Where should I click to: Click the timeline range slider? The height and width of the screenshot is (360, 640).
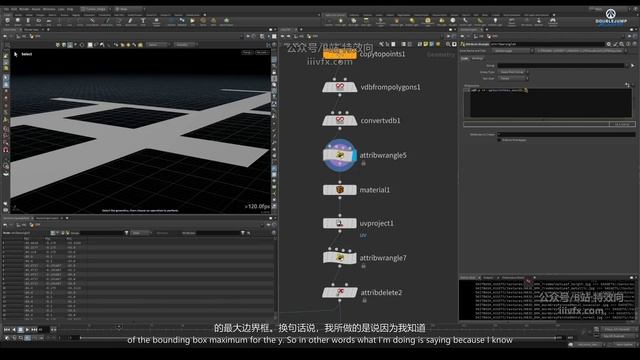[318, 338]
